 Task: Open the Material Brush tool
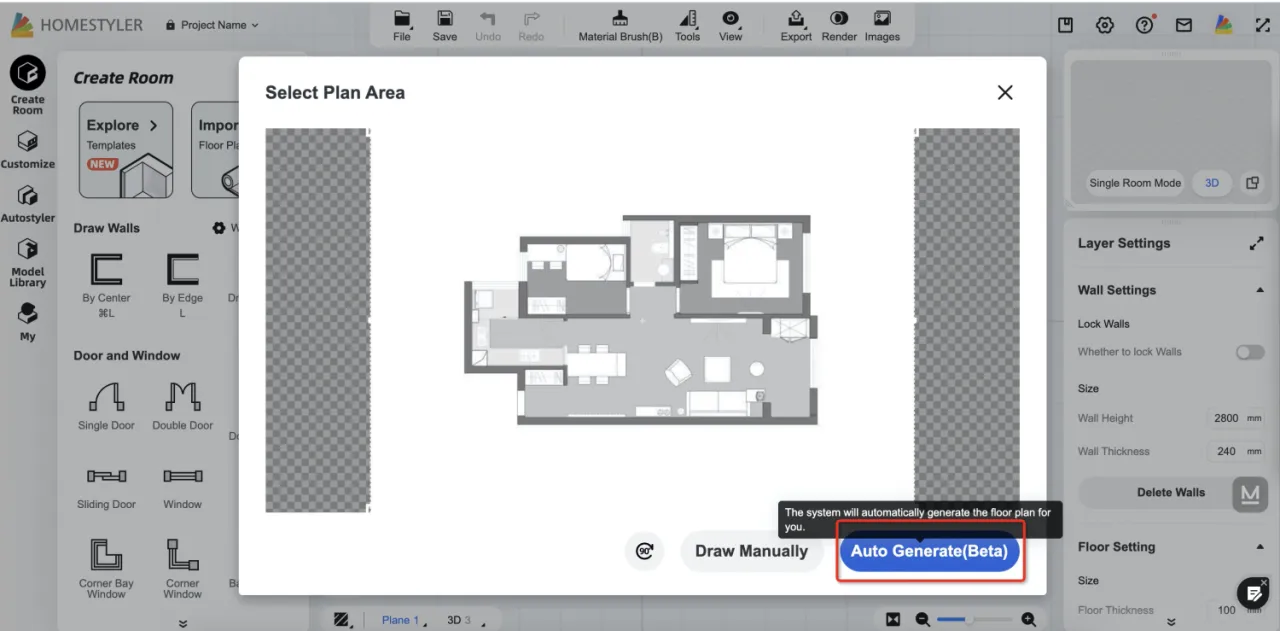(x=620, y=26)
